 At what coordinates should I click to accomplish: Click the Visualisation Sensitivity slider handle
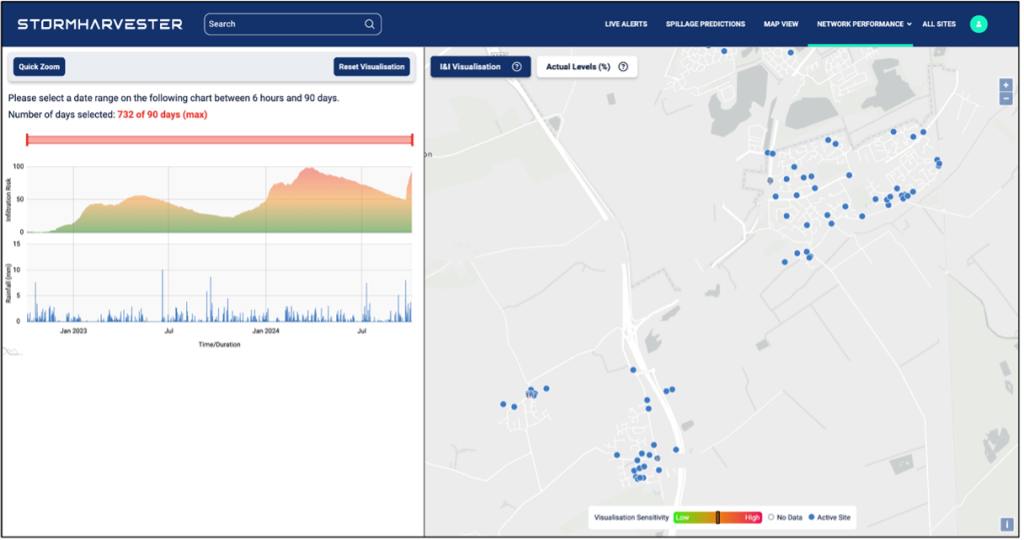717,517
